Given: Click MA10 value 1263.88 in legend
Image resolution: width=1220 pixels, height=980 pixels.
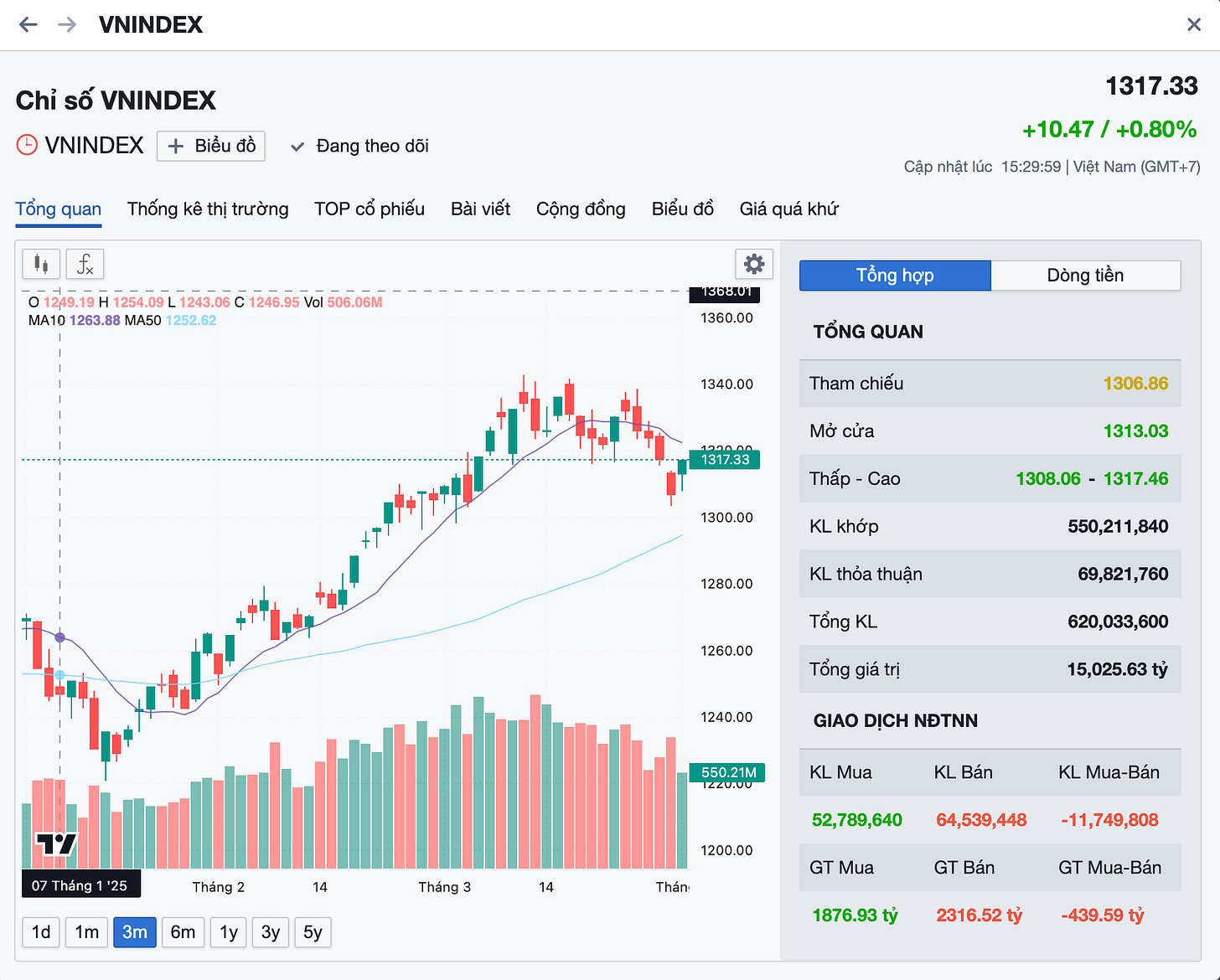Looking at the screenshot, I should [x=95, y=320].
